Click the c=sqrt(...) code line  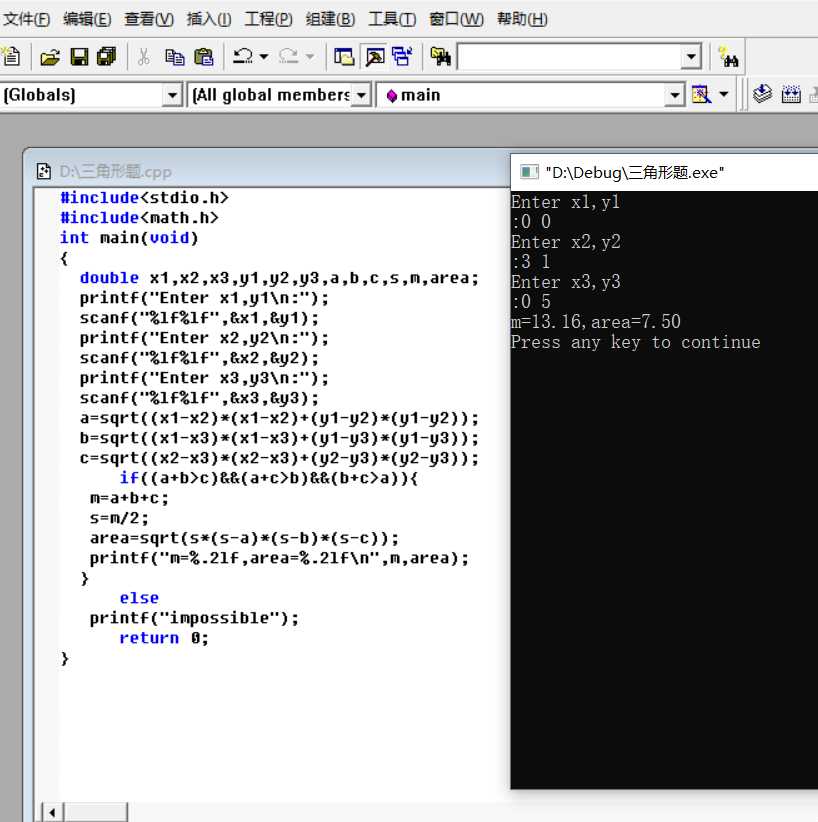(x=279, y=458)
